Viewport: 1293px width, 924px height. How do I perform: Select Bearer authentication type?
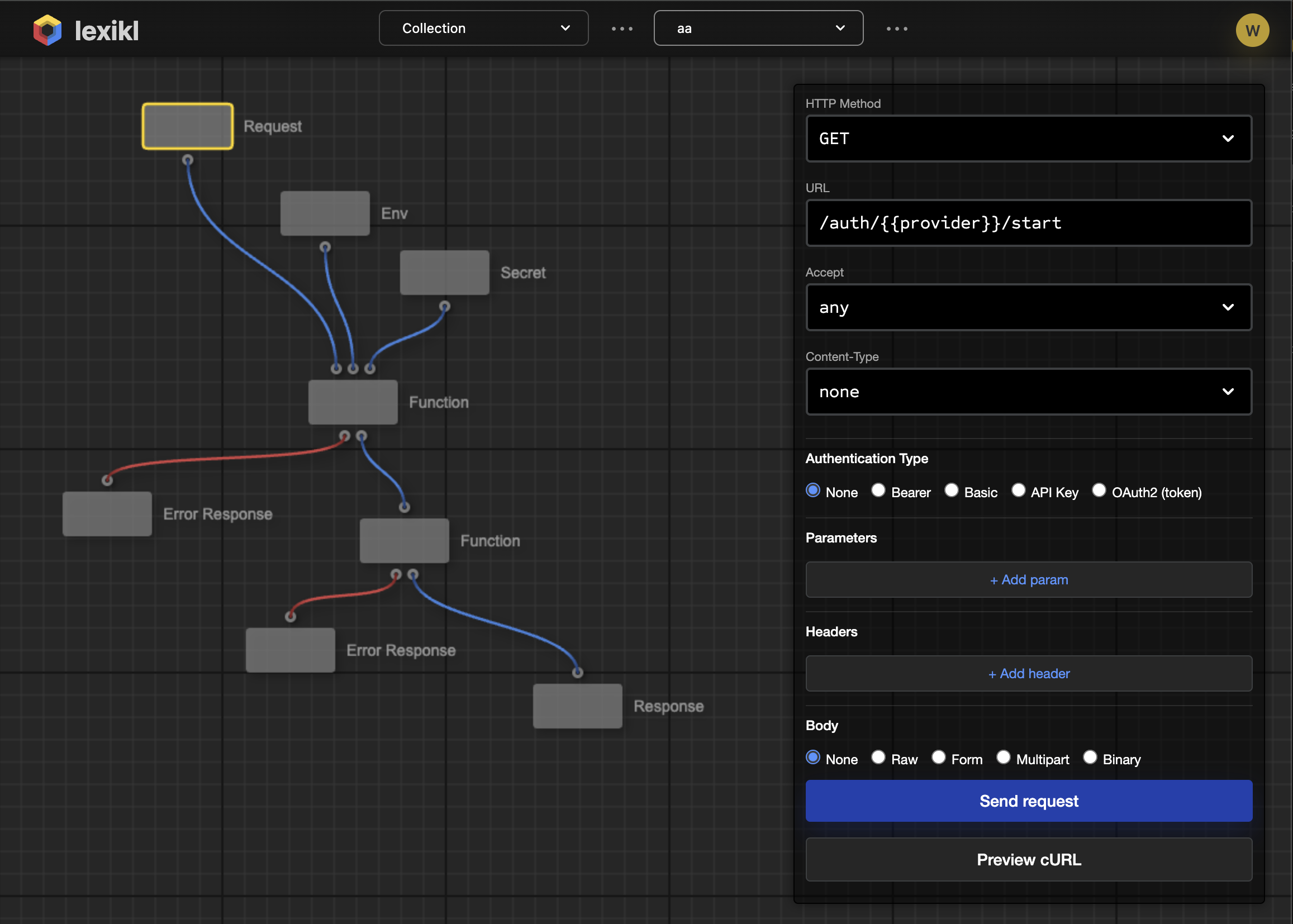[878, 490]
